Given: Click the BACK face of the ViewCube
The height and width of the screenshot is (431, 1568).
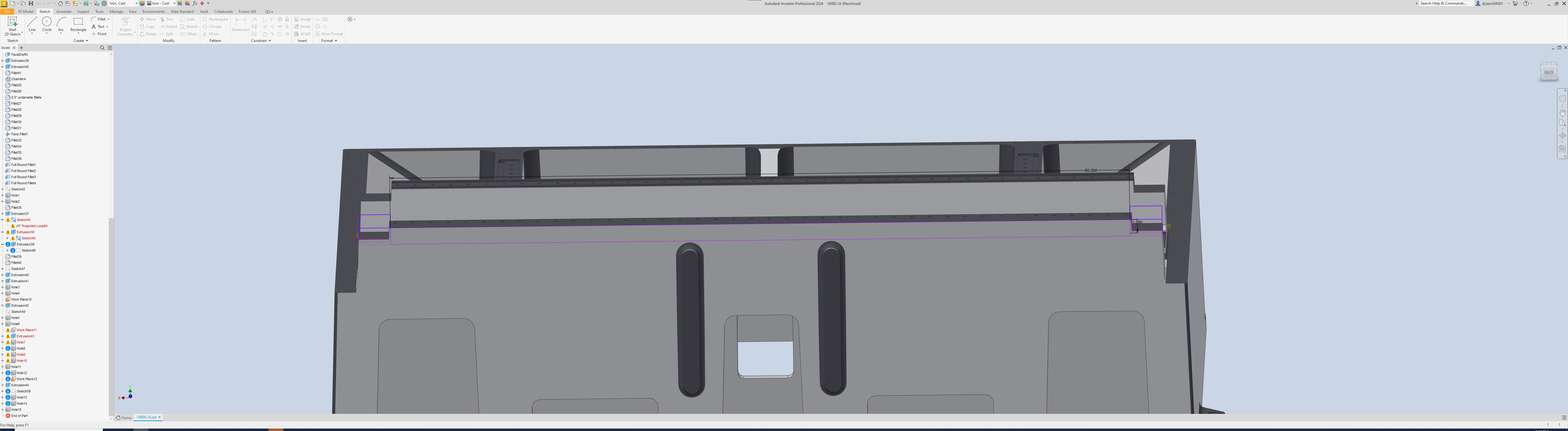Looking at the screenshot, I should coord(1548,73).
